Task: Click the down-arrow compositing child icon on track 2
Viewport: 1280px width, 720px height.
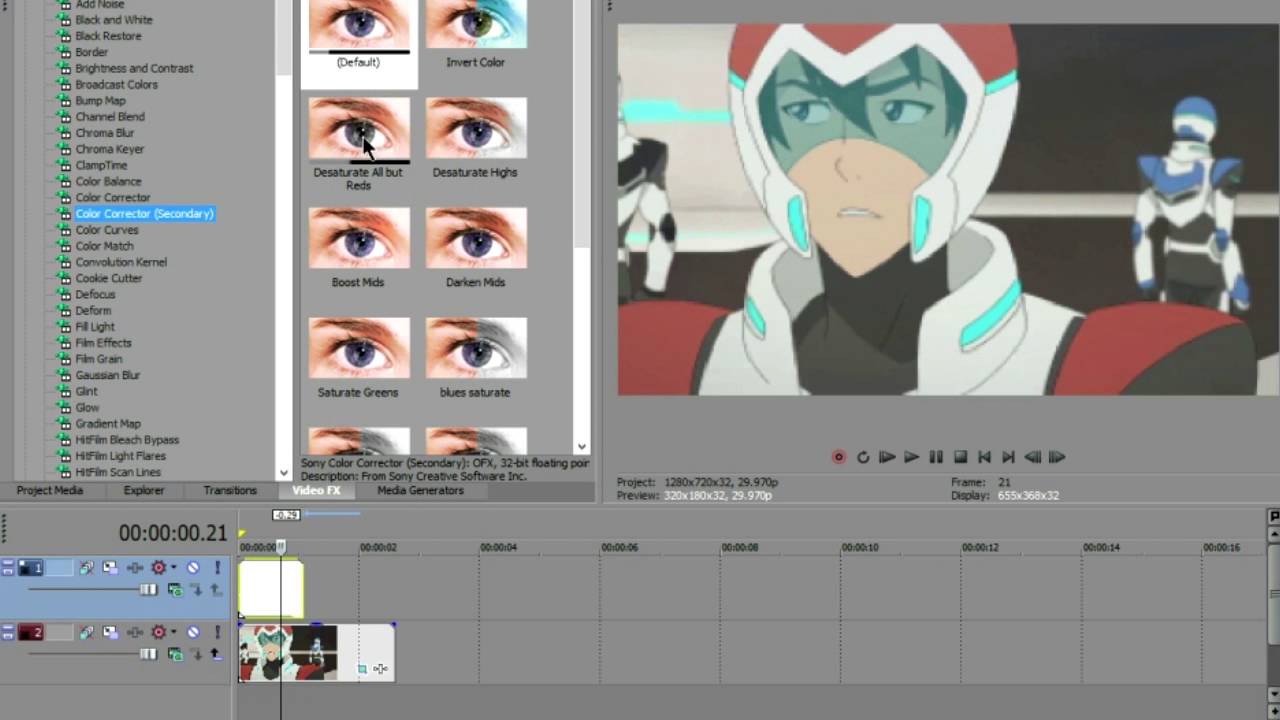Action: pos(196,654)
